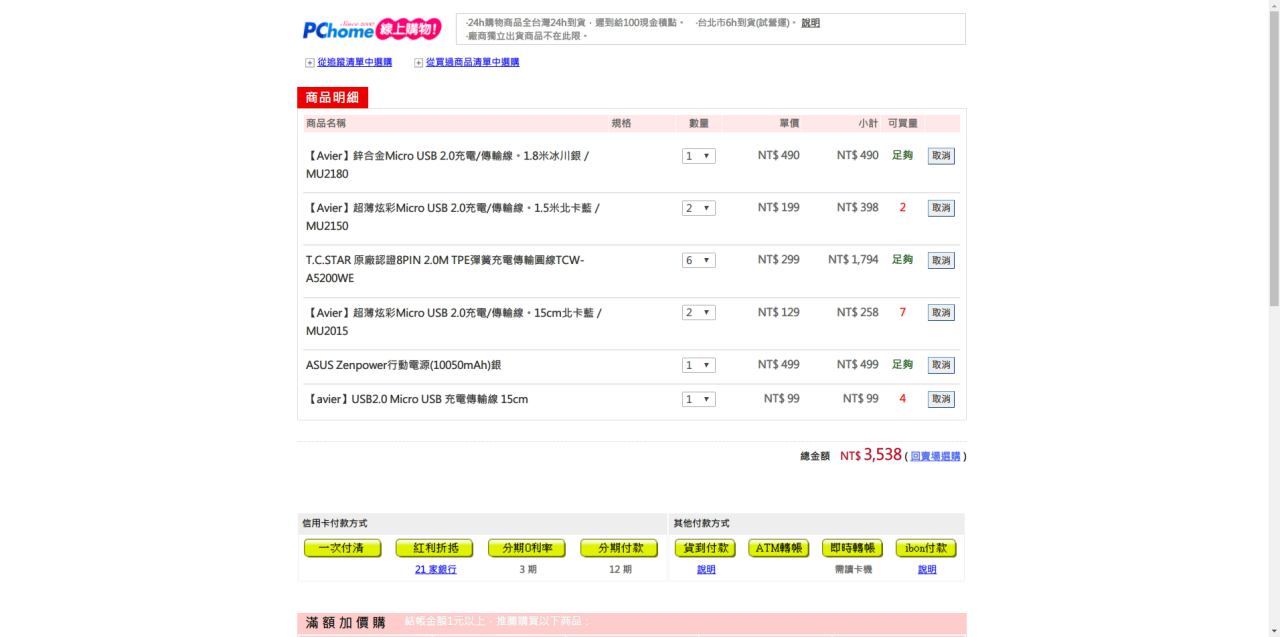The height and width of the screenshot is (637, 1280).
Task: Cancel the avier USB2.0 Micro USB 15cm item
Action: pos(941,399)
